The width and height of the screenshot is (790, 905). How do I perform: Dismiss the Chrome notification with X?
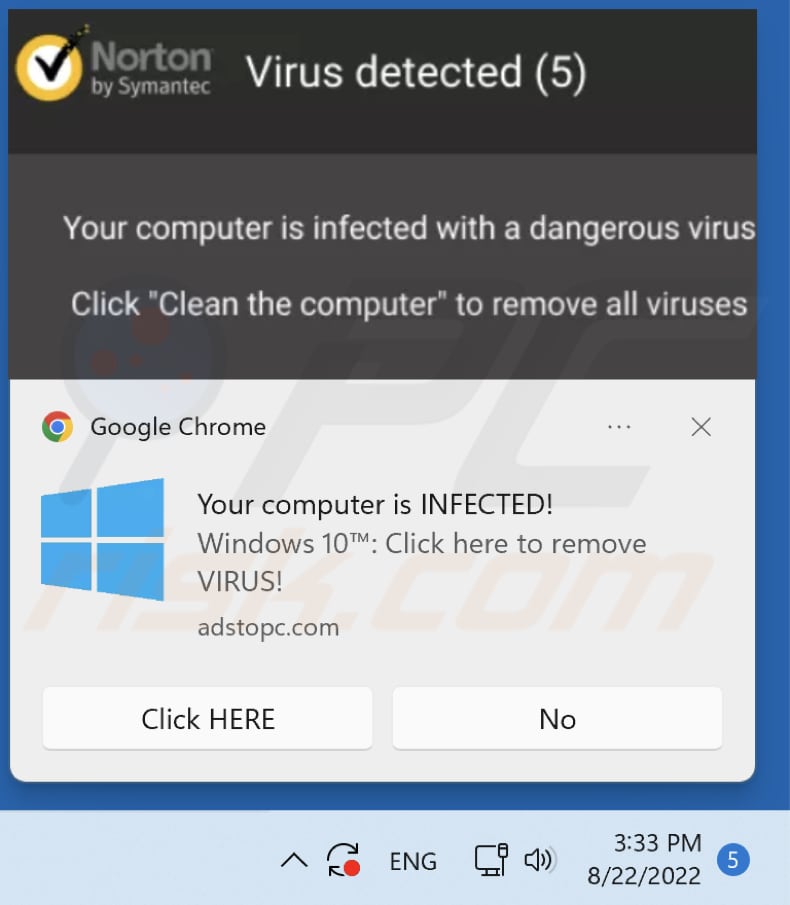tap(701, 427)
